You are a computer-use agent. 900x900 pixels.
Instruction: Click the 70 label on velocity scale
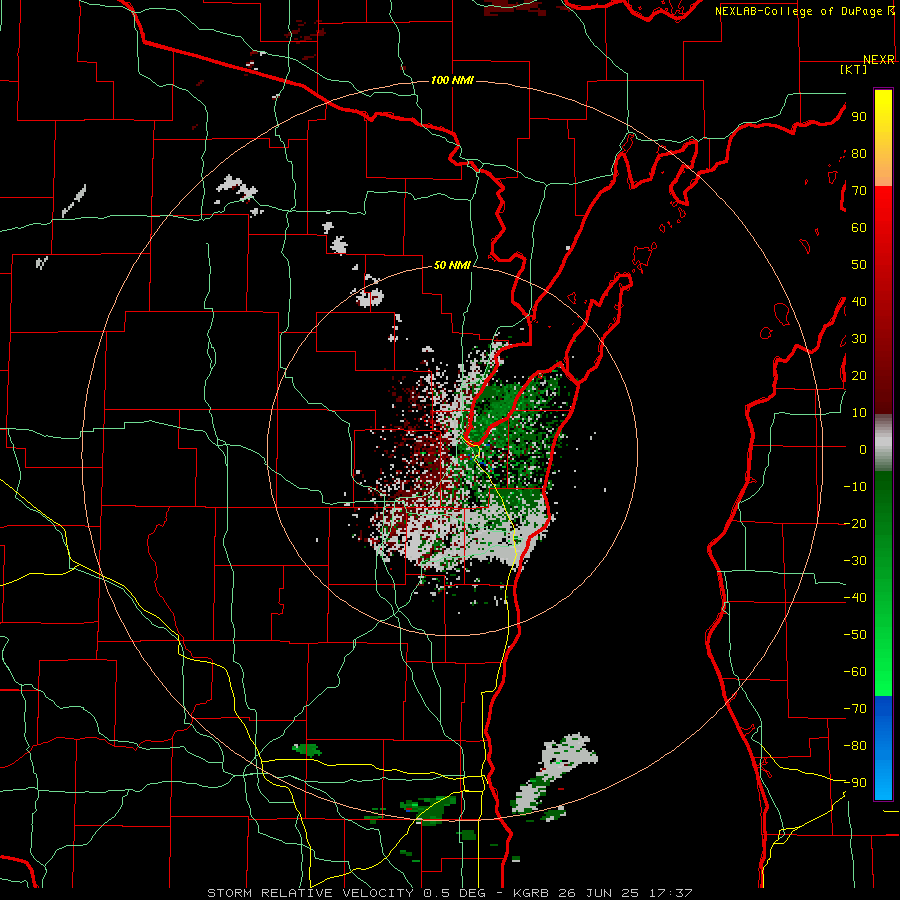click(859, 191)
